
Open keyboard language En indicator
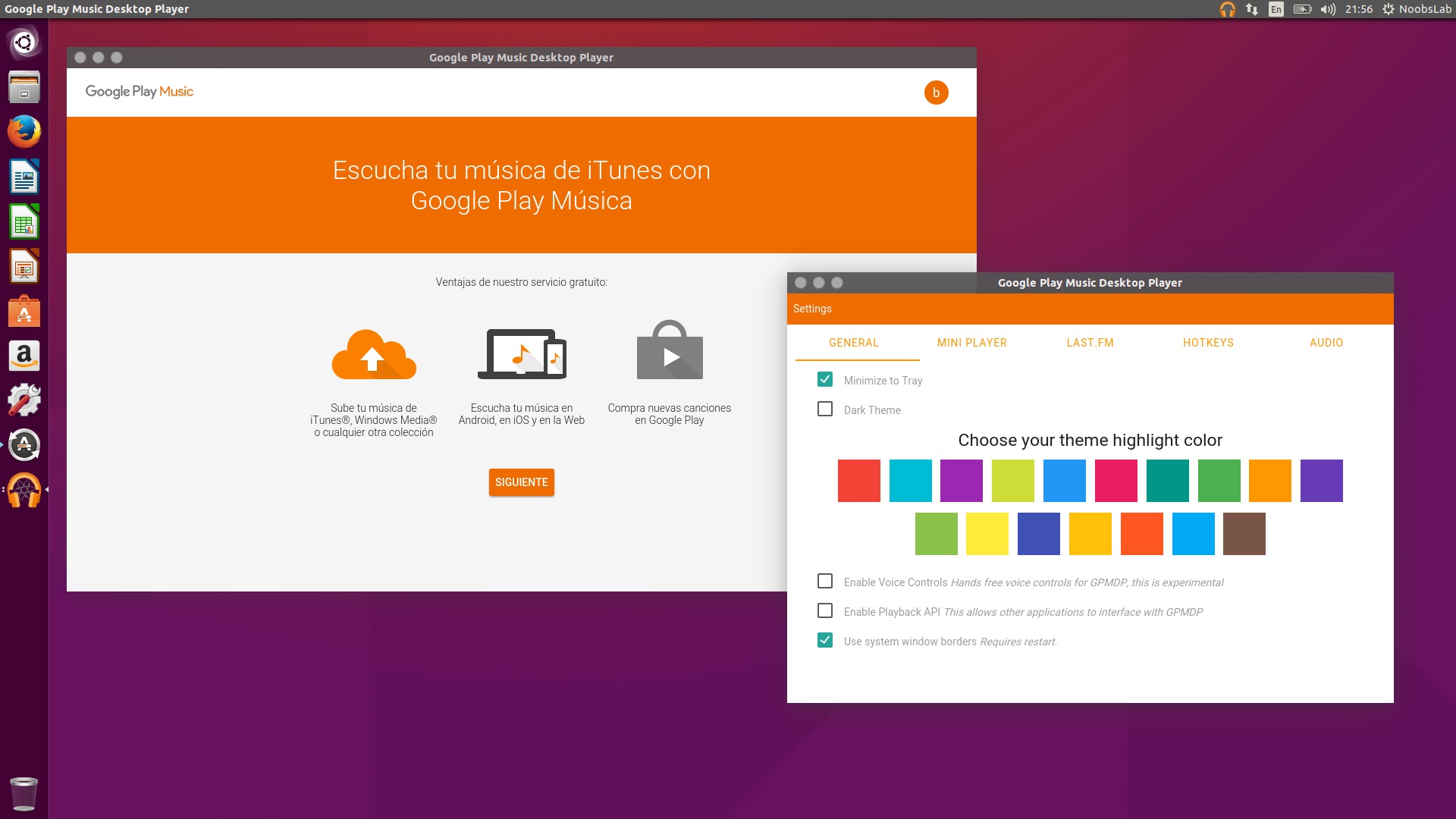point(1276,9)
